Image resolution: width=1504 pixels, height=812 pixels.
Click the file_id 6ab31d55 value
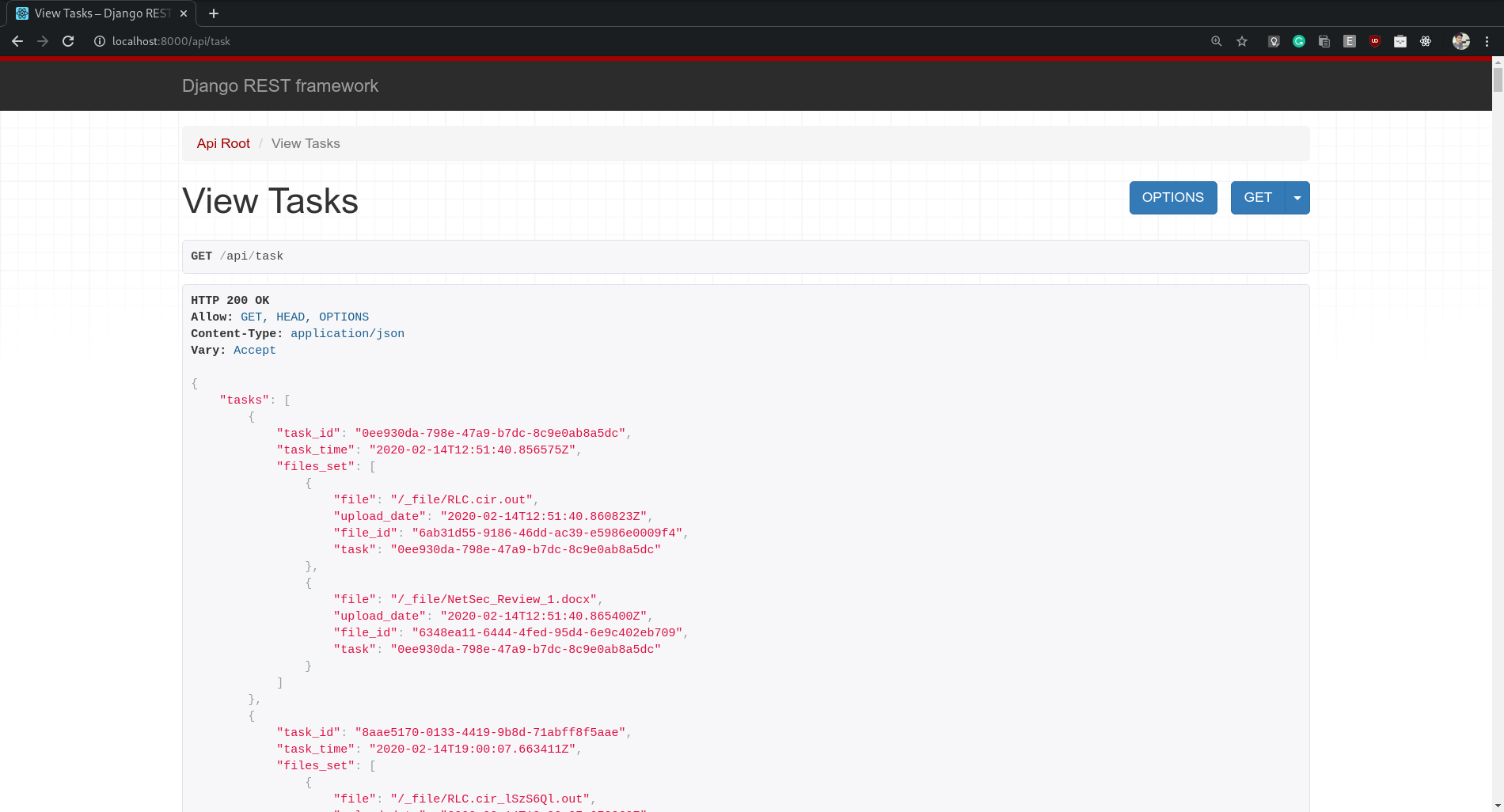[x=547, y=533]
